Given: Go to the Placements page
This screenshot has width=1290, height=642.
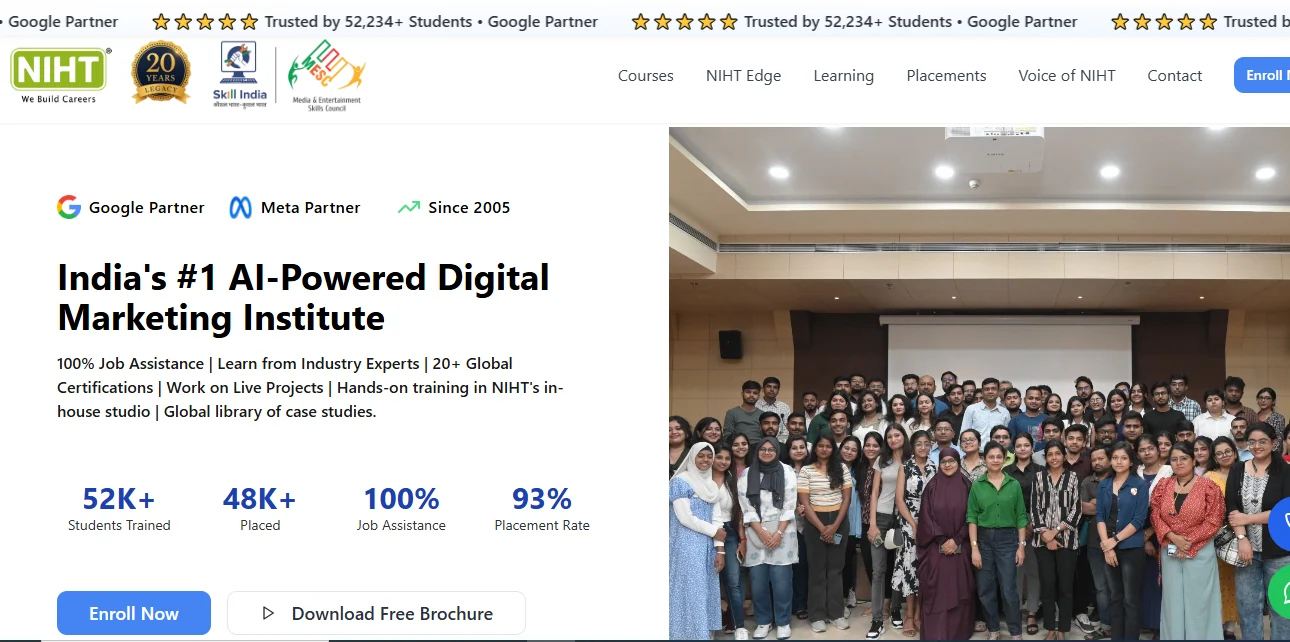Looking at the screenshot, I should [x=946, y=75].
